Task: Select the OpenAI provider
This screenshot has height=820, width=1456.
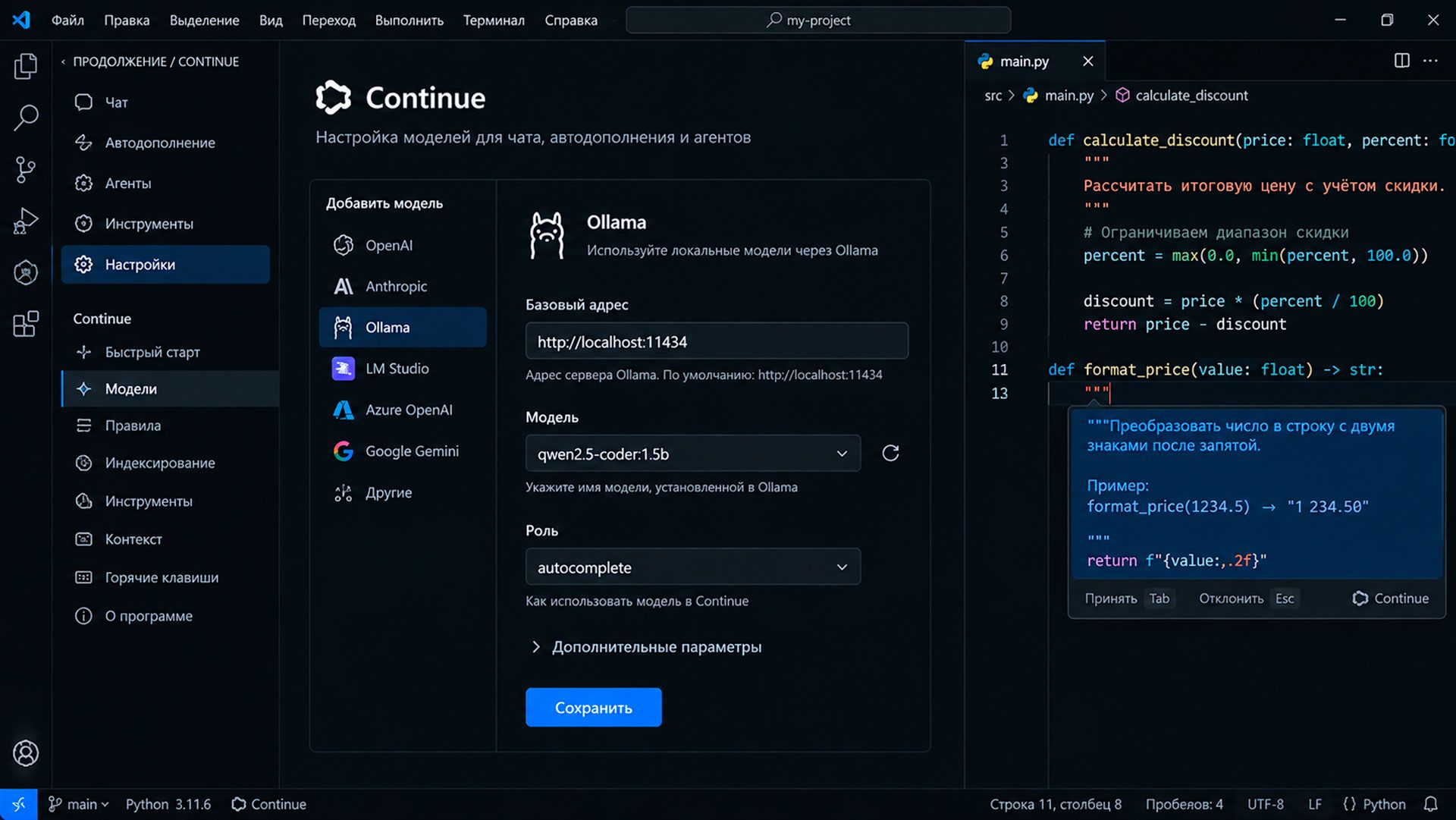Action: [403, 245]
